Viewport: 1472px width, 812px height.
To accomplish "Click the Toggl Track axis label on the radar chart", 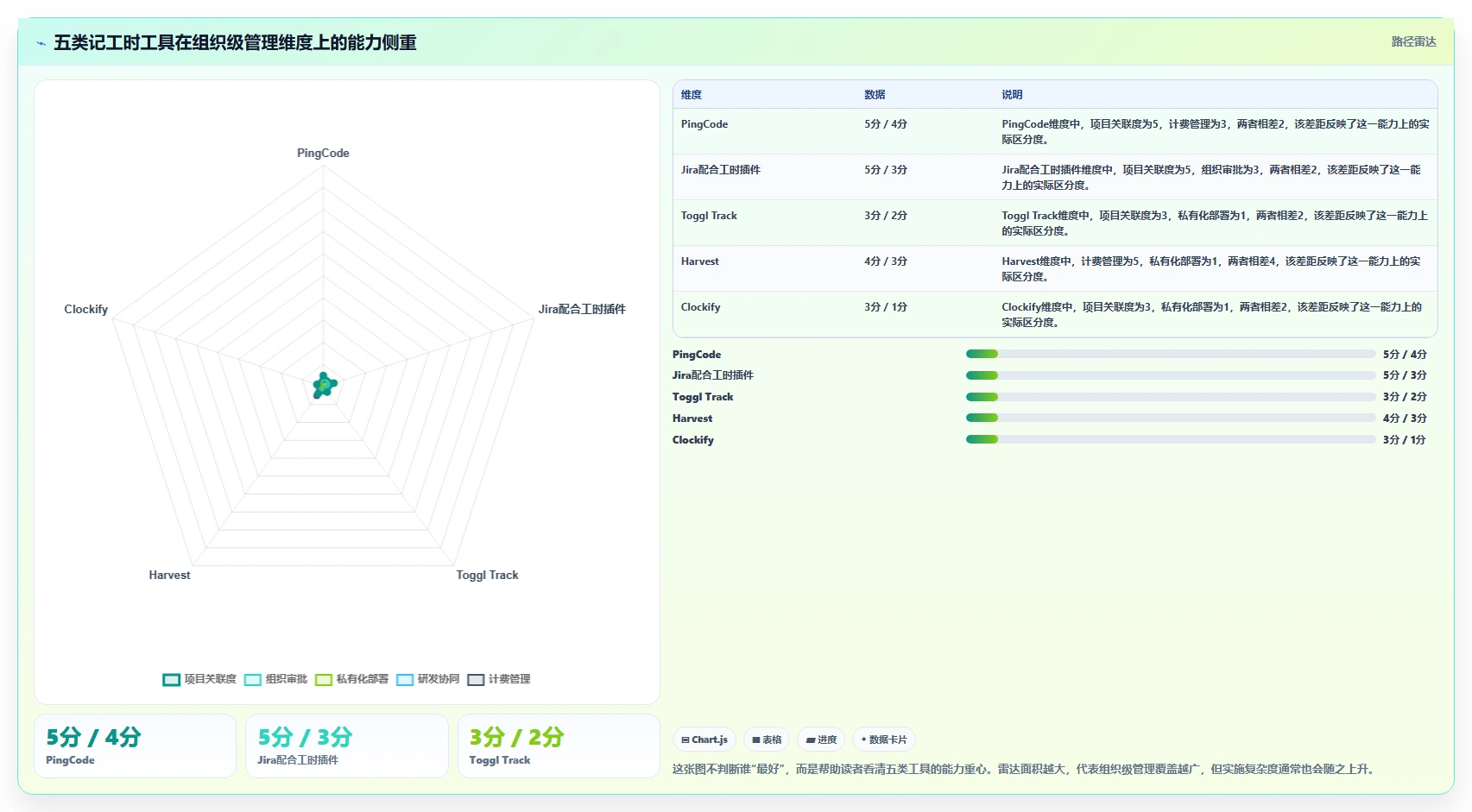I will click(x=487, y=575).
